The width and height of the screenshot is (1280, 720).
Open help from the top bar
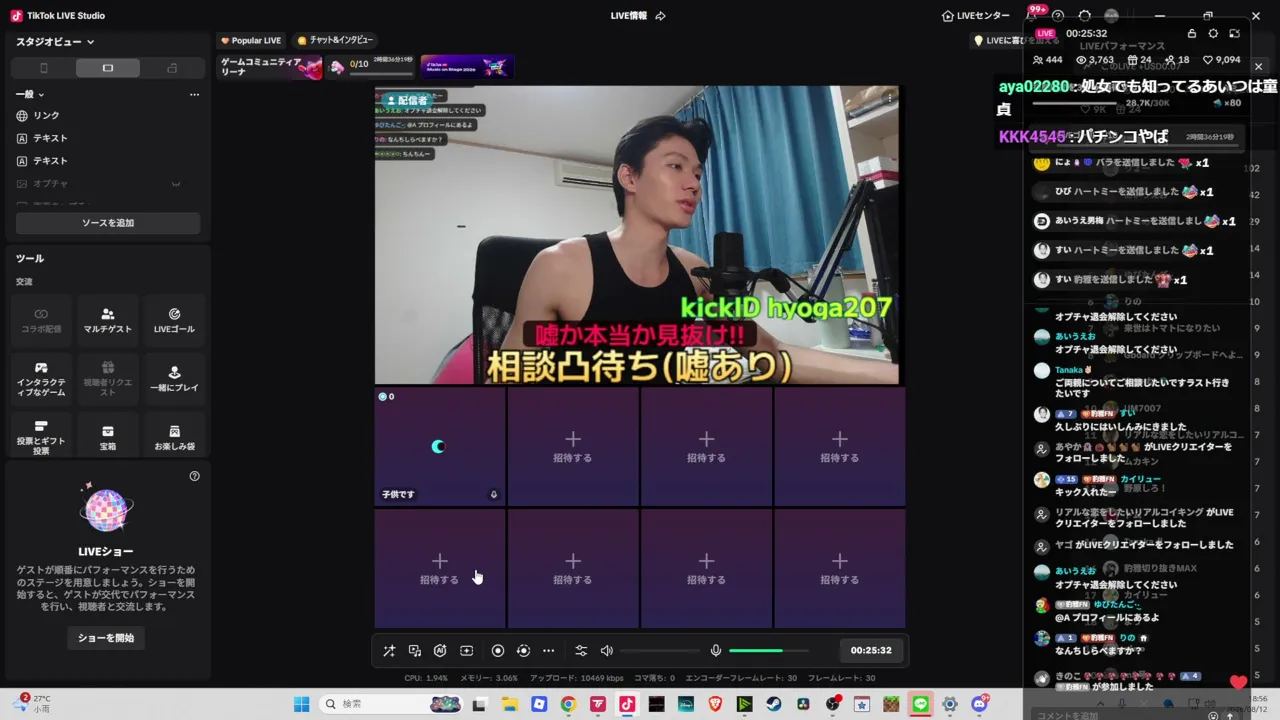pyautogui.click(x=1058, y=16)
